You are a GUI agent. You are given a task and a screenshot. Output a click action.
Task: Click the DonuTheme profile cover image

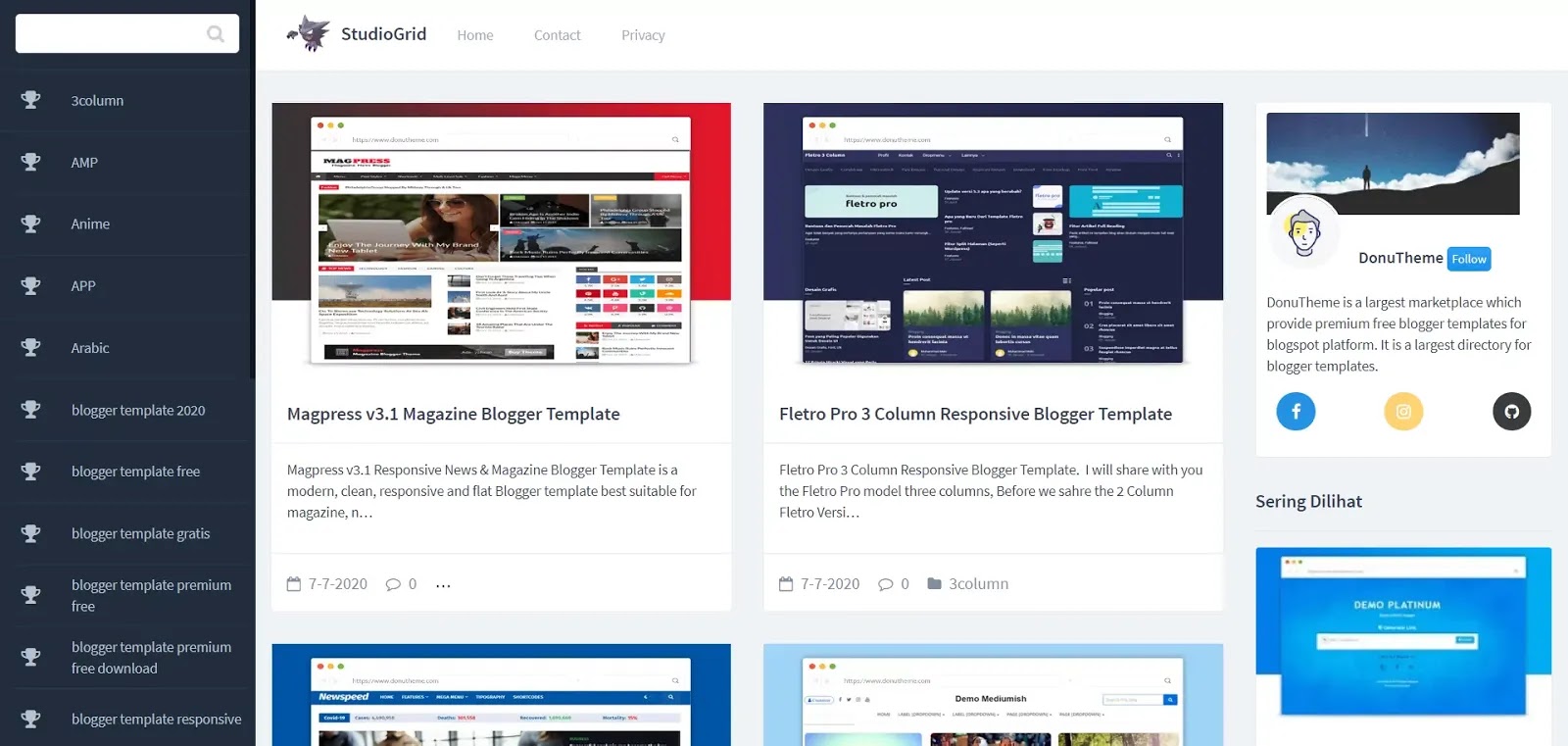(x=1393, y=164)
